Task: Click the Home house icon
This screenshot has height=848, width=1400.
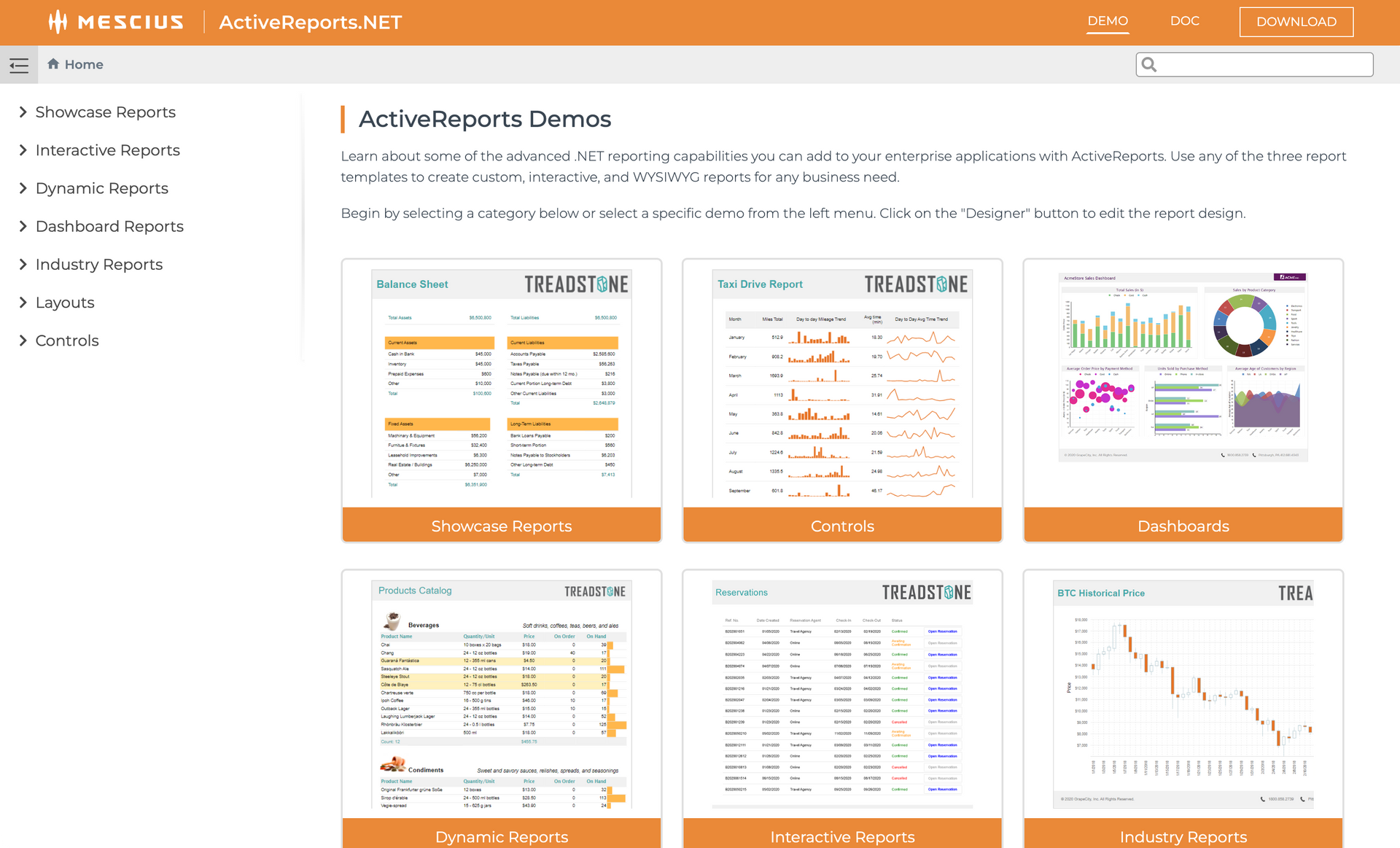Action: pos(53,64)
